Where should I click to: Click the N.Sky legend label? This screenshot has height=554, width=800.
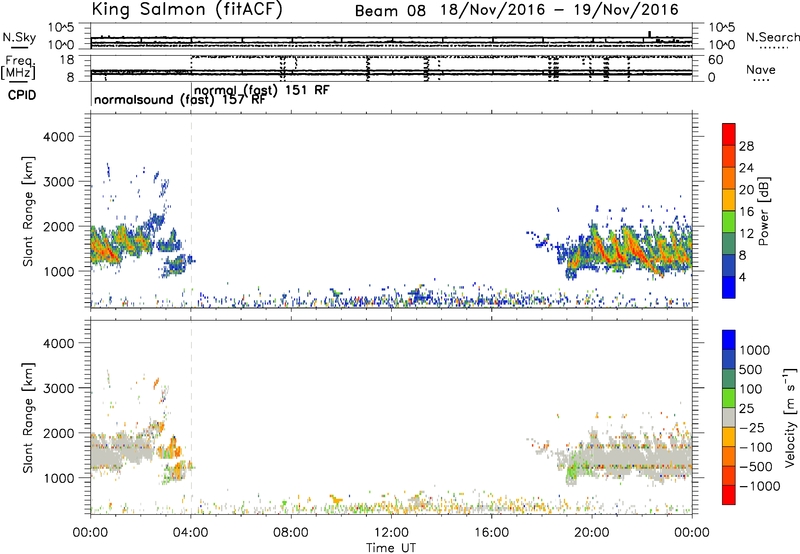[x=19, y=37]
